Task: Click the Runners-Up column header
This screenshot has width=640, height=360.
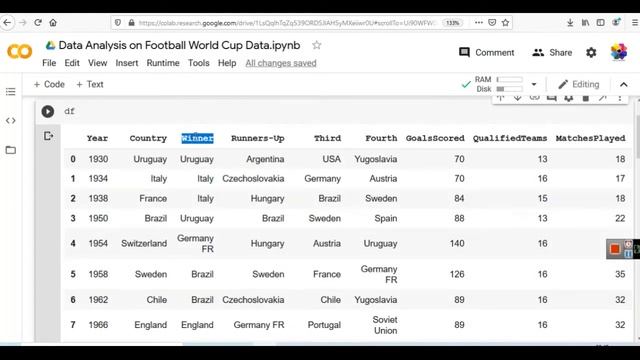Action: click(258, 138)
